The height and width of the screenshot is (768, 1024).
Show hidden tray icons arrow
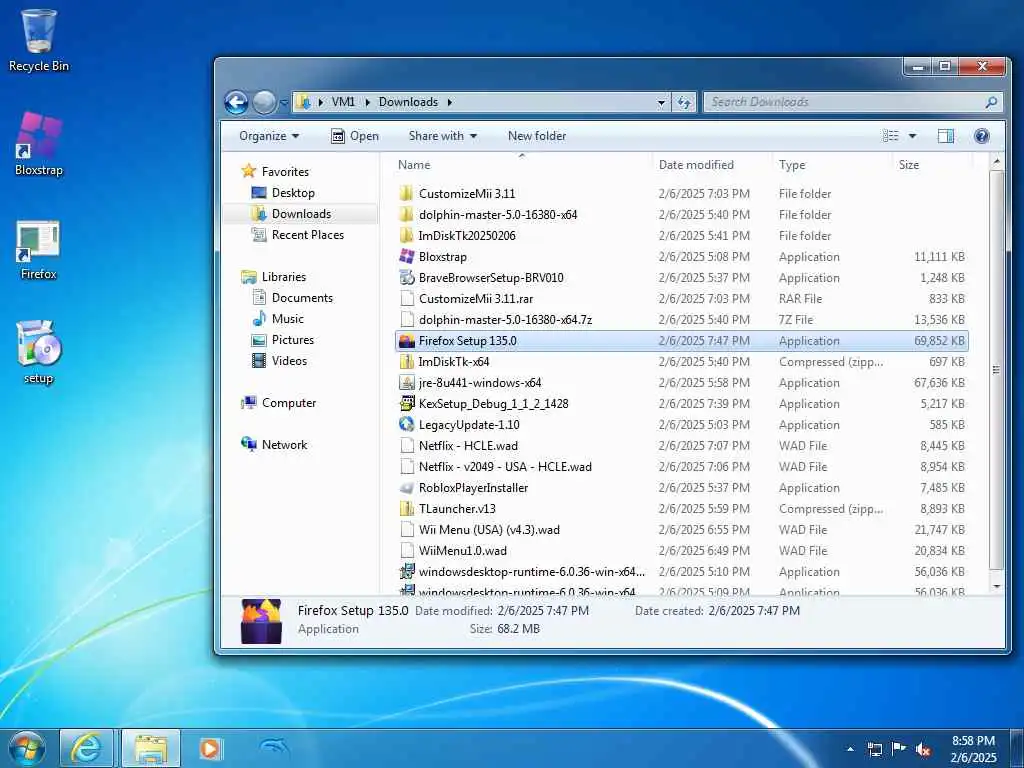click(850, 750)
